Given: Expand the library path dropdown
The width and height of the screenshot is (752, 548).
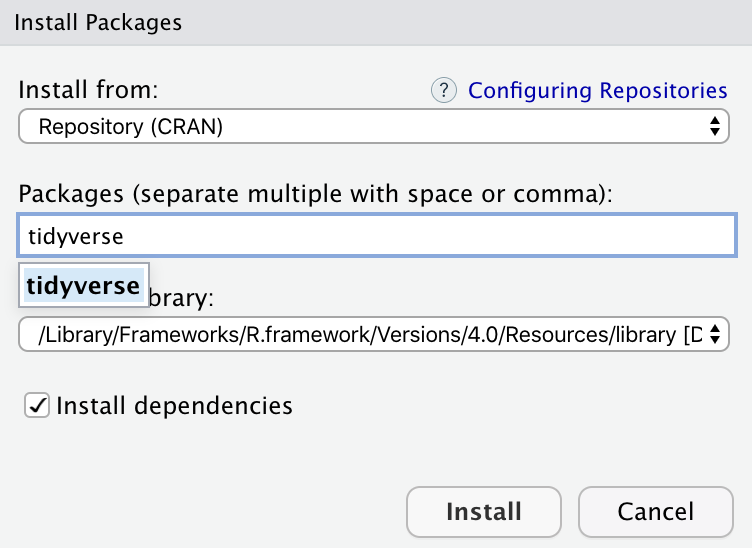Looking at the screenshot, I should click(x=372, y=336).
